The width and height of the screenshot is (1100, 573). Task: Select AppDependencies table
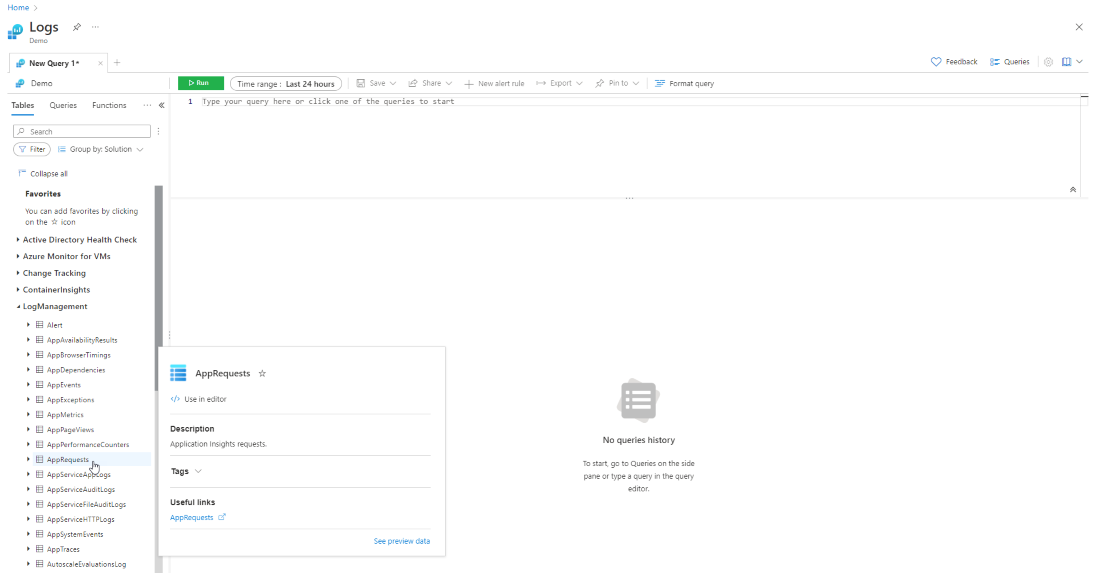[x=76, y=370]
